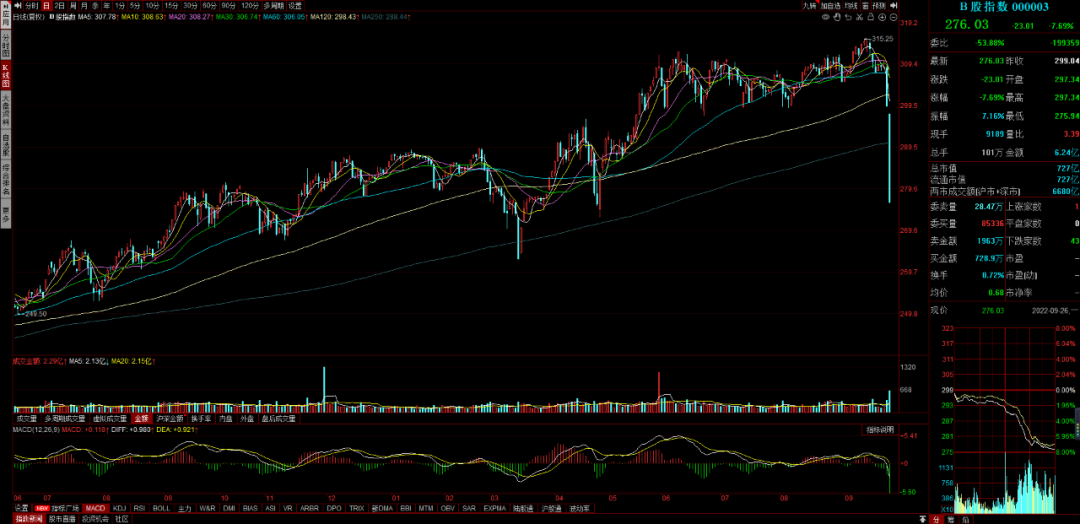The width and height of the screenshot is (1080, 524).
Task: Switch to 外盘 tab
Action: [x=247, y=418]
